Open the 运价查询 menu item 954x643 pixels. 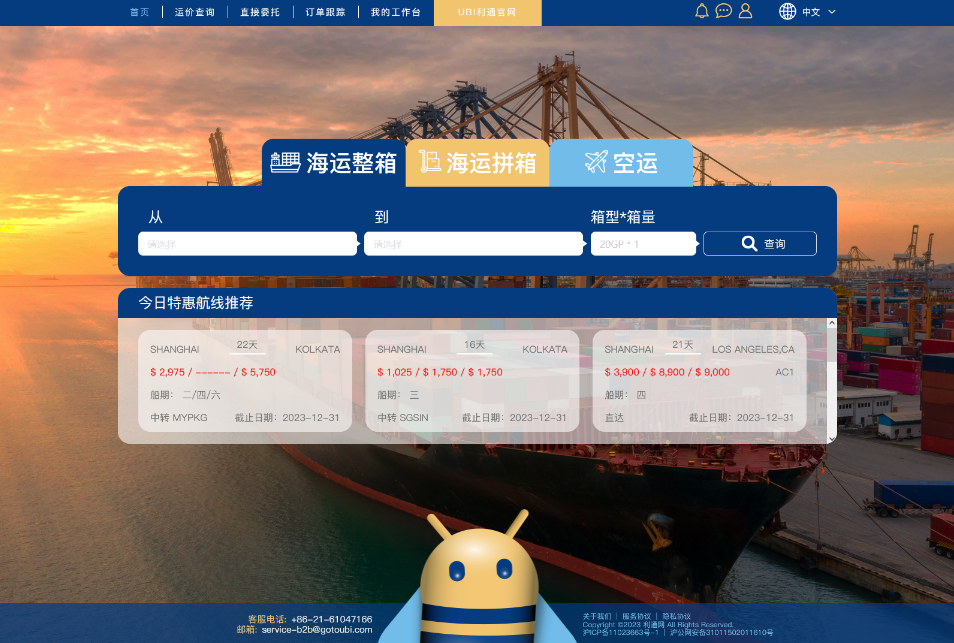[195, 12]
